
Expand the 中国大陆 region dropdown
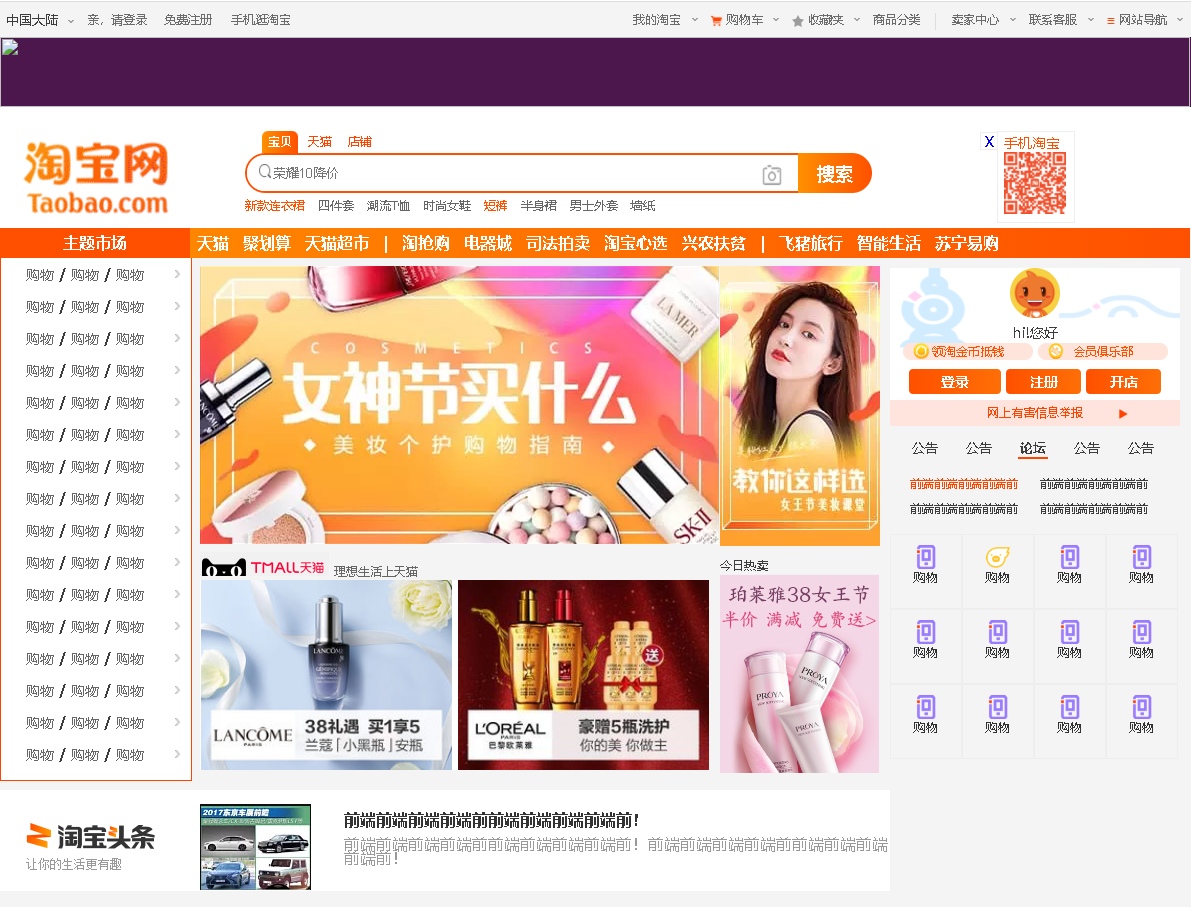click(71, 21)
